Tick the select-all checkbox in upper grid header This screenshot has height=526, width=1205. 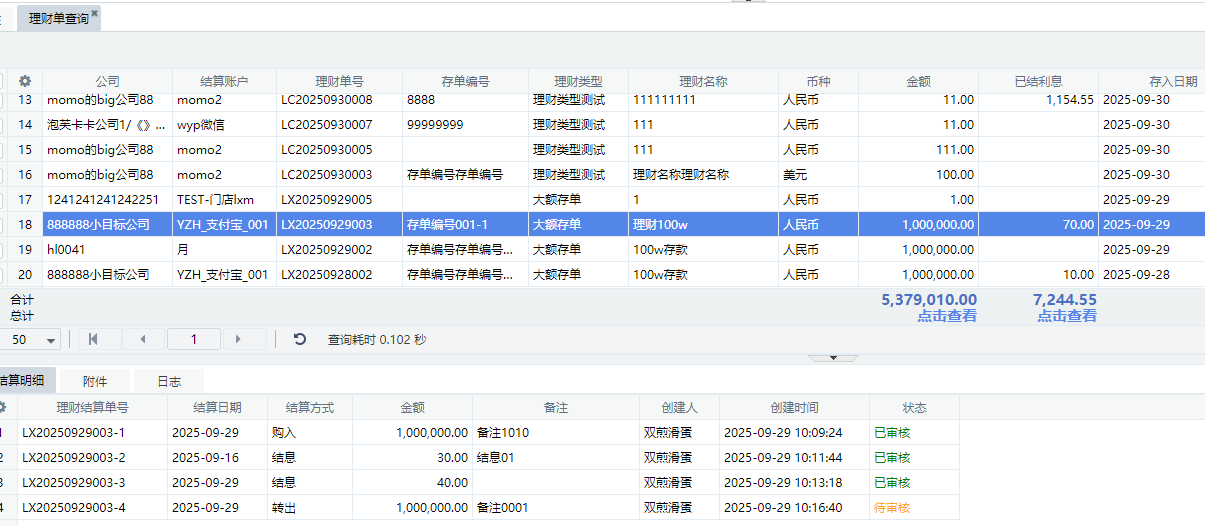pyautogui.click(x=3, y=81)
